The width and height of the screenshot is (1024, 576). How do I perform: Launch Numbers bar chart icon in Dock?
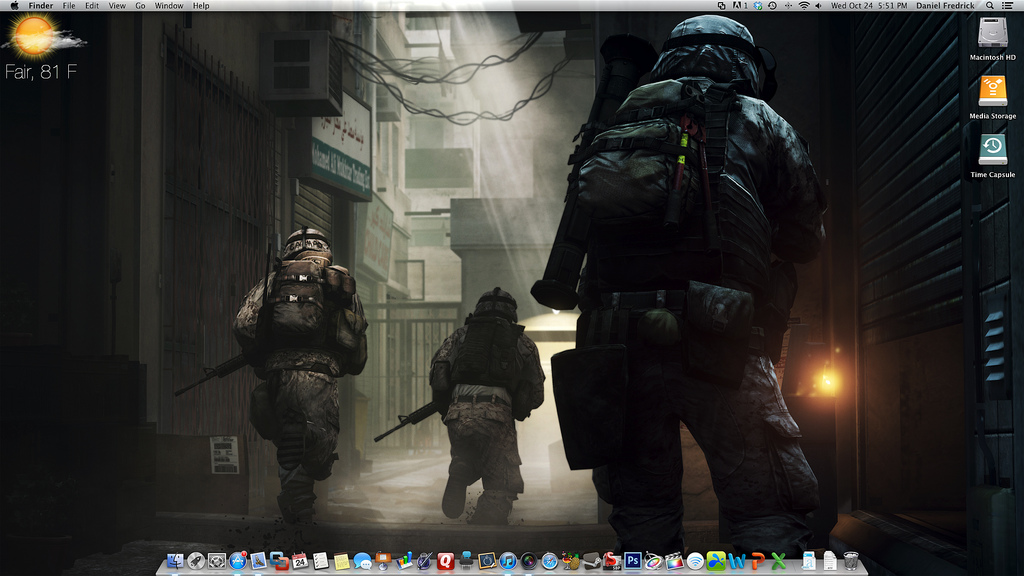coord(404,560)
